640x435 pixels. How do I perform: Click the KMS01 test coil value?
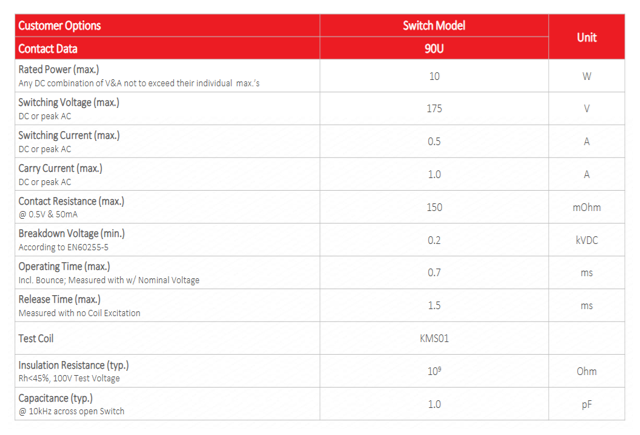(x=434, y=338)
